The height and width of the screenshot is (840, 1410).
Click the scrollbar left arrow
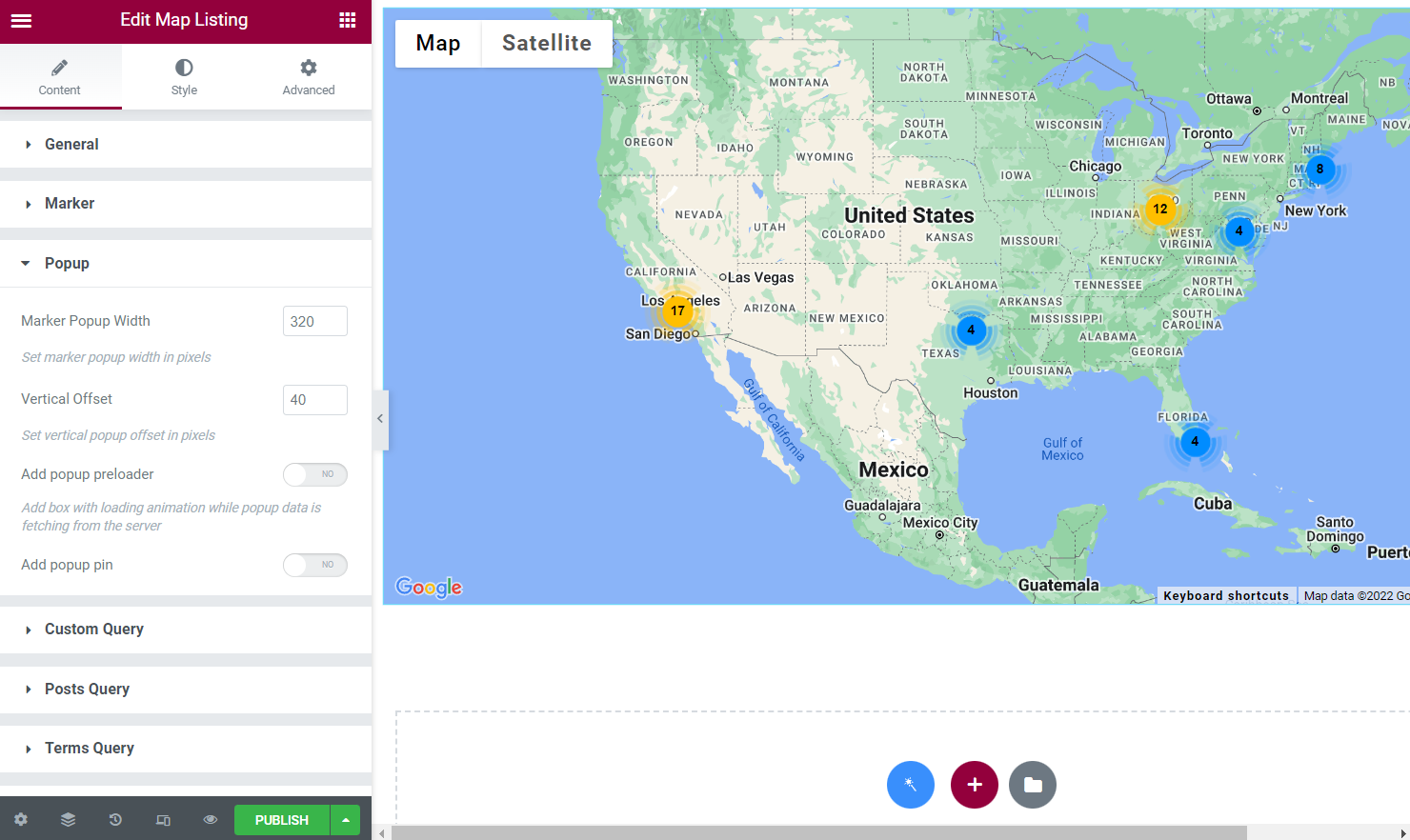coord(382,833)
